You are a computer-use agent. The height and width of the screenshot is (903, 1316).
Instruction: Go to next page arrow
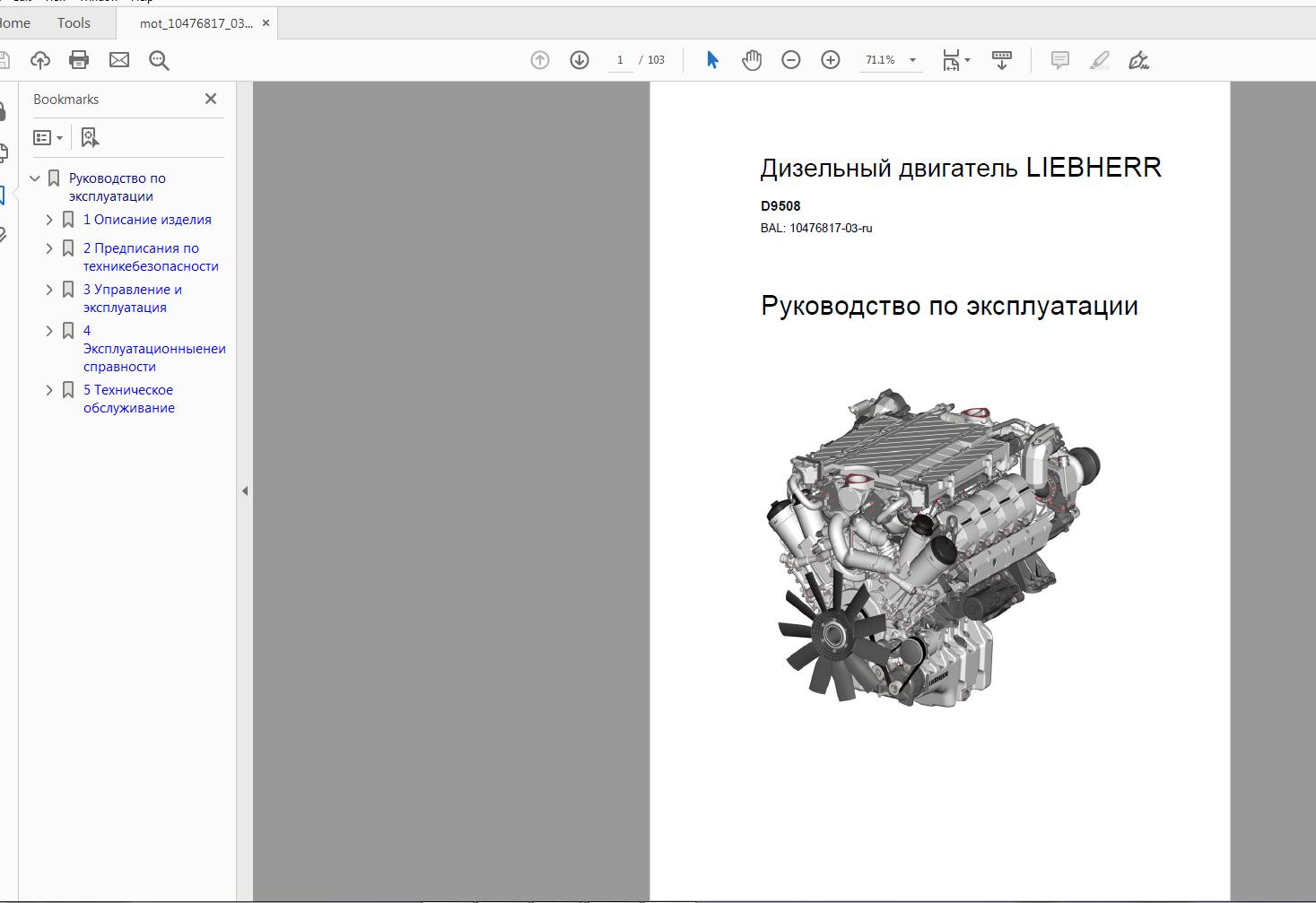(x=580, y=60)
